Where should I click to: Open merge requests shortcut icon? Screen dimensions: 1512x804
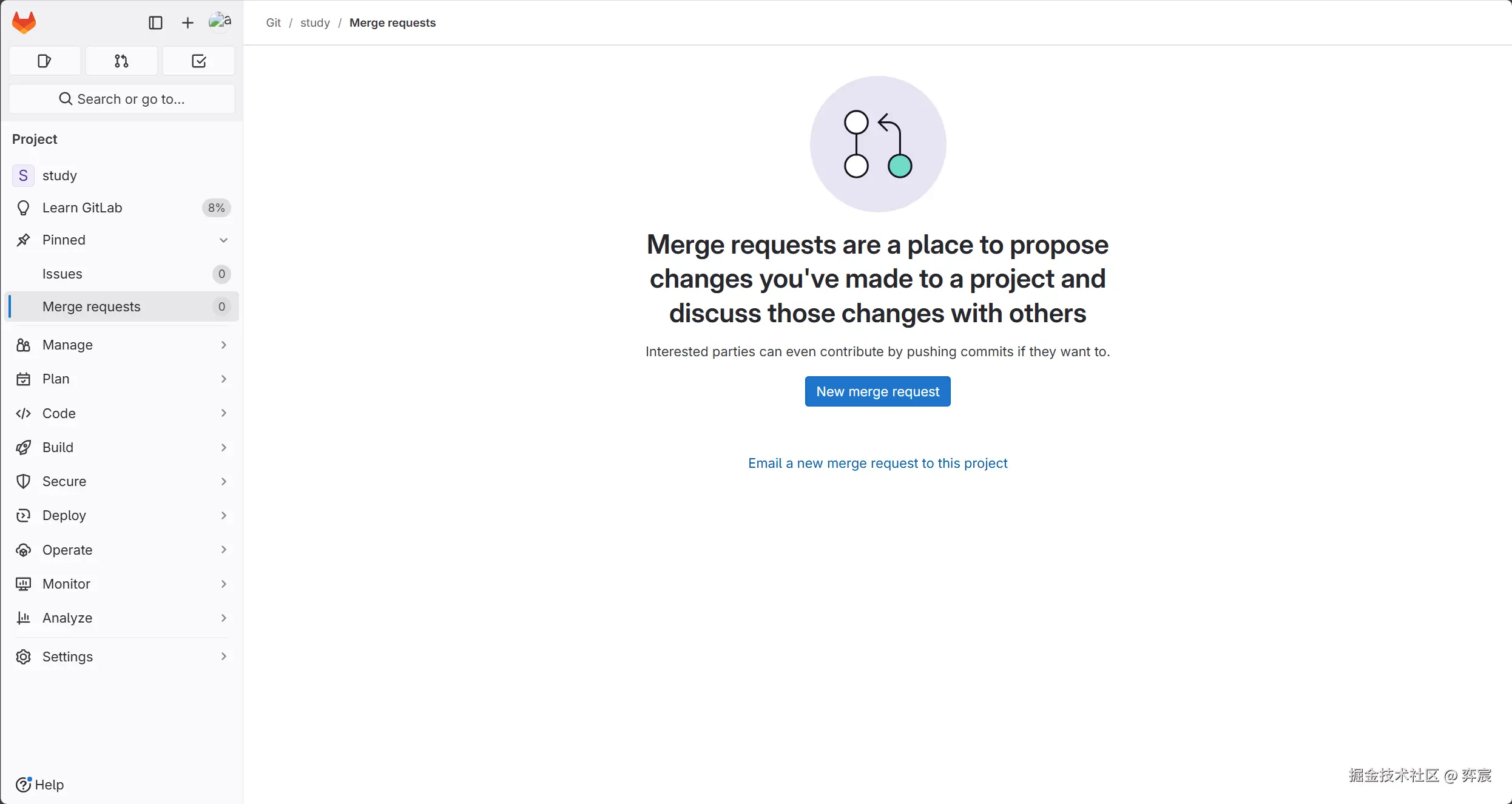[121, 61]
